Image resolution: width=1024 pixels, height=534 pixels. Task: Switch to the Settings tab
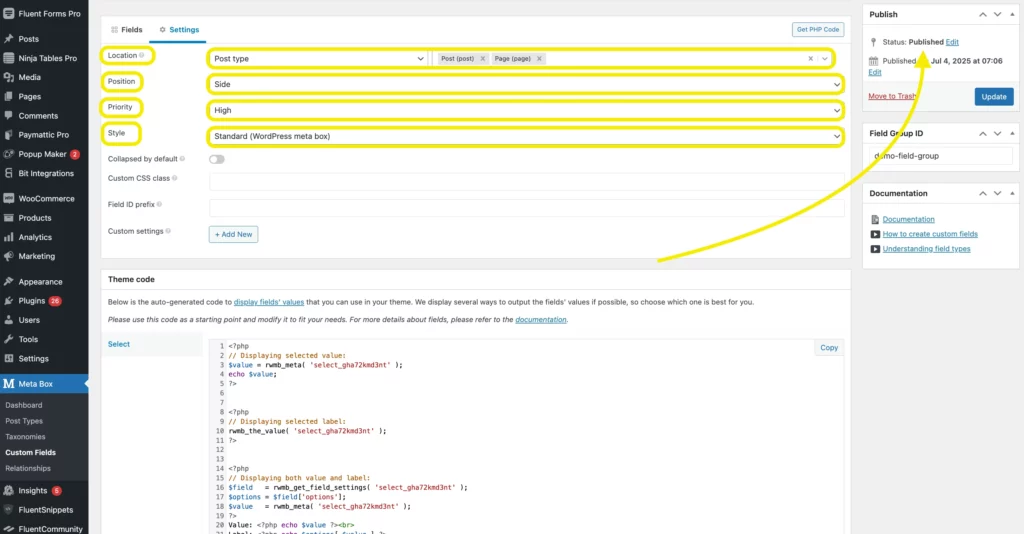tap(179, 30)
